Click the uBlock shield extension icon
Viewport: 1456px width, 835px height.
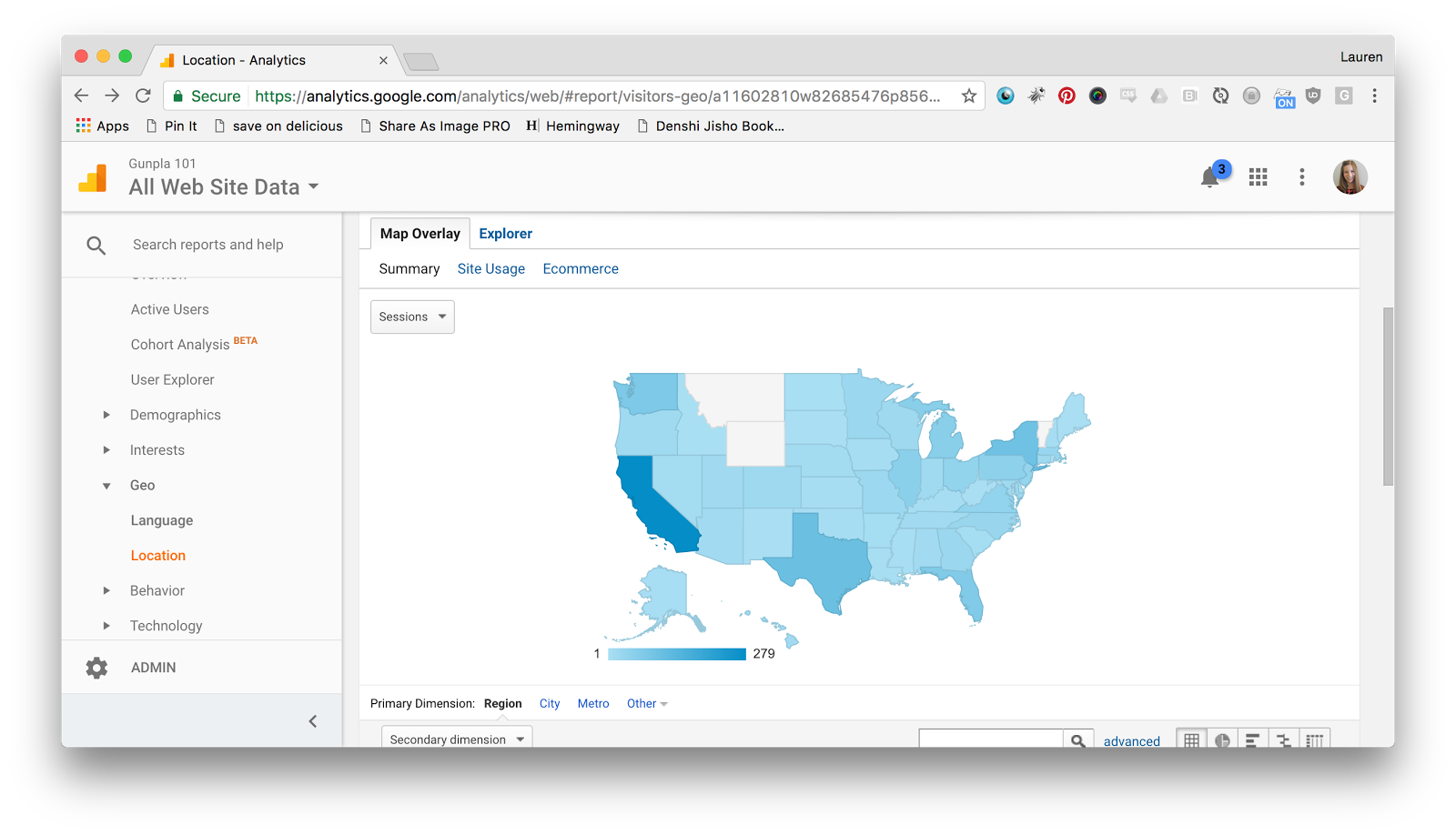1313,96
